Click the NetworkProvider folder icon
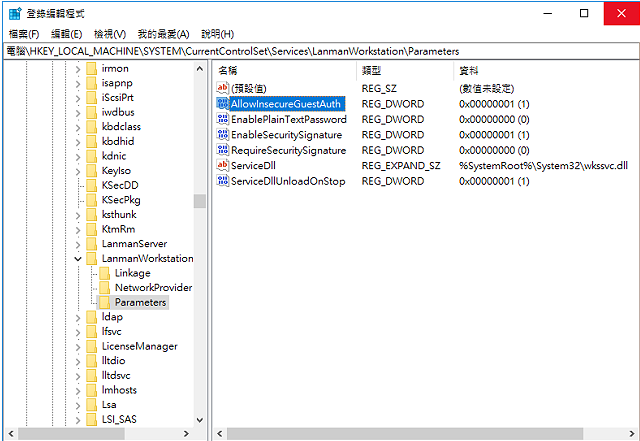640x441 pixels. pyautogui.click(x=105, y=288)
